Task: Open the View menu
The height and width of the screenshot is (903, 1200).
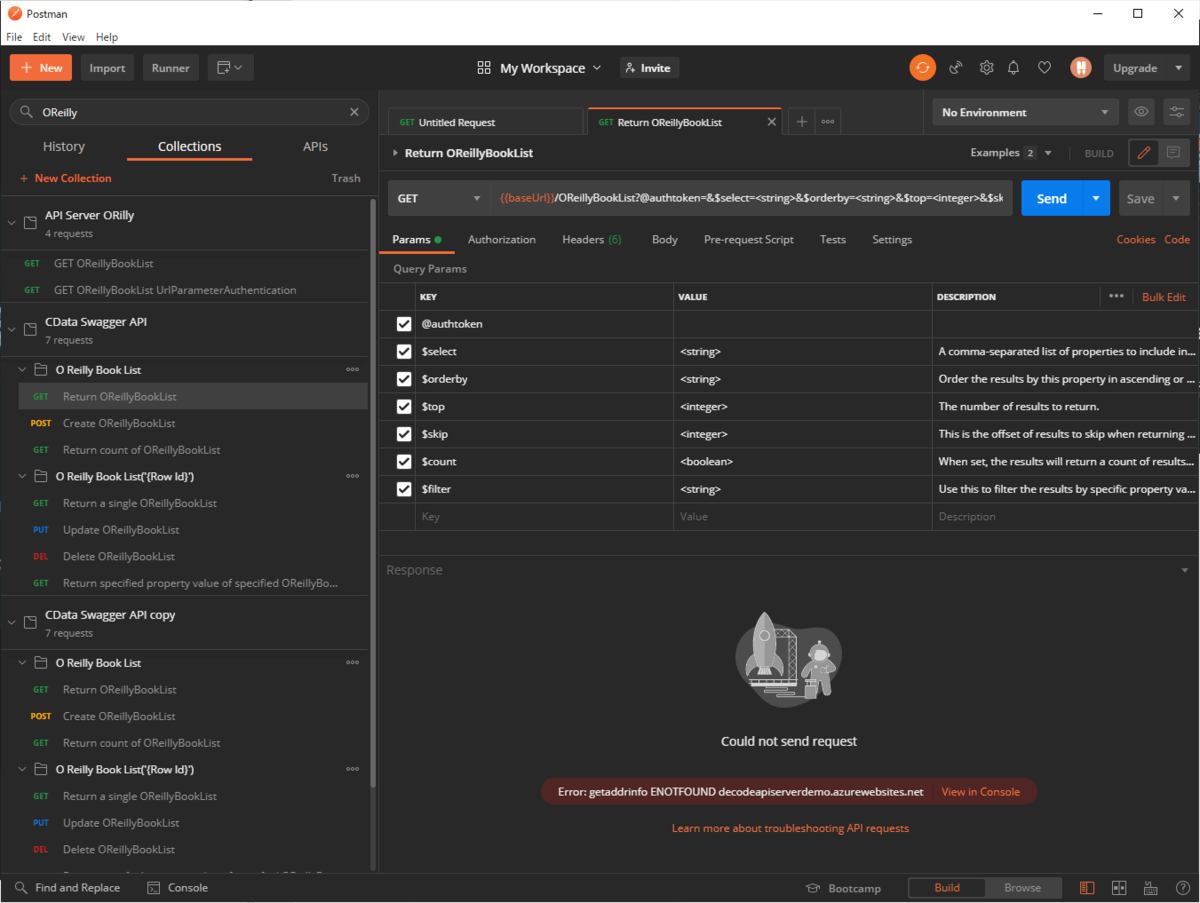Action: (73, 37)
